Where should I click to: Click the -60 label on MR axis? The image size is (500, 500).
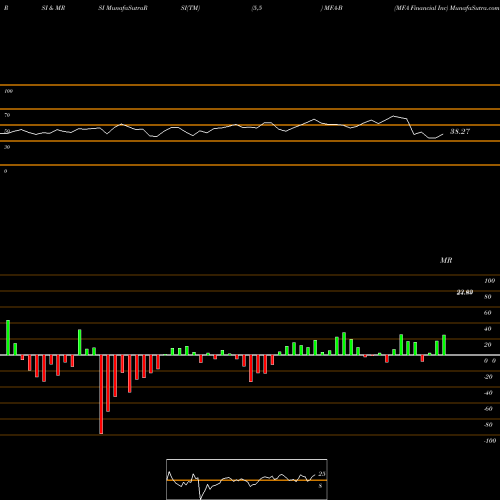click(x=488, y=409)
